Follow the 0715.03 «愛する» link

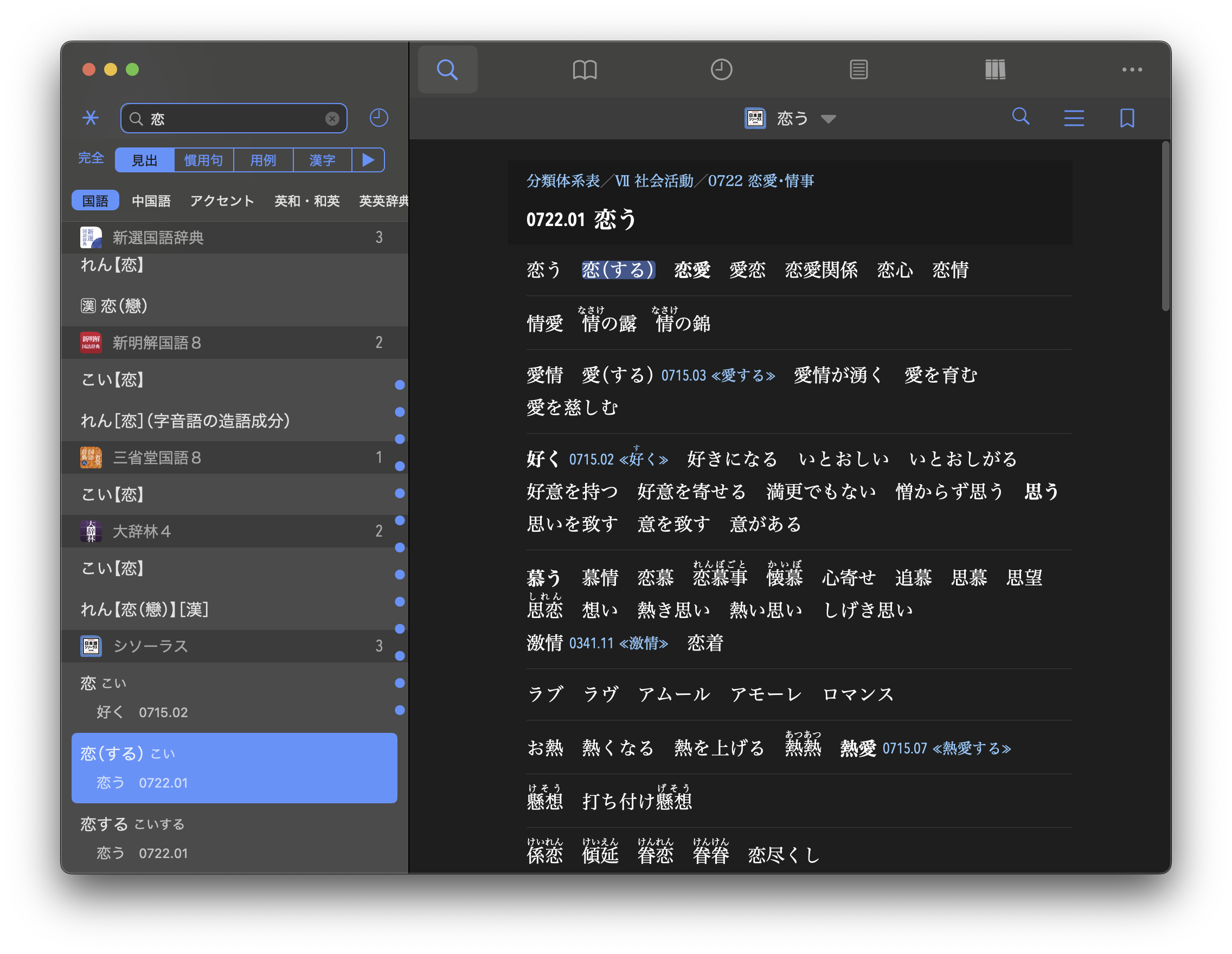point(717,376)
